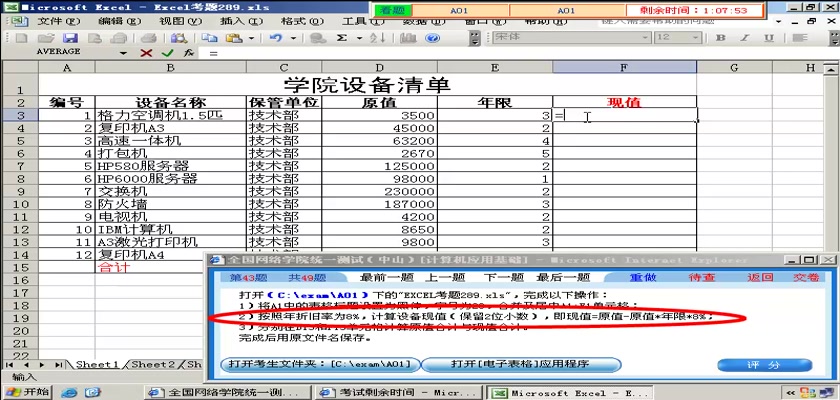The width and height of the screenshot is (840, 400).
Task: Click cell D3 containing 3500
Action: pyautogui.click(x=380, y=115)
